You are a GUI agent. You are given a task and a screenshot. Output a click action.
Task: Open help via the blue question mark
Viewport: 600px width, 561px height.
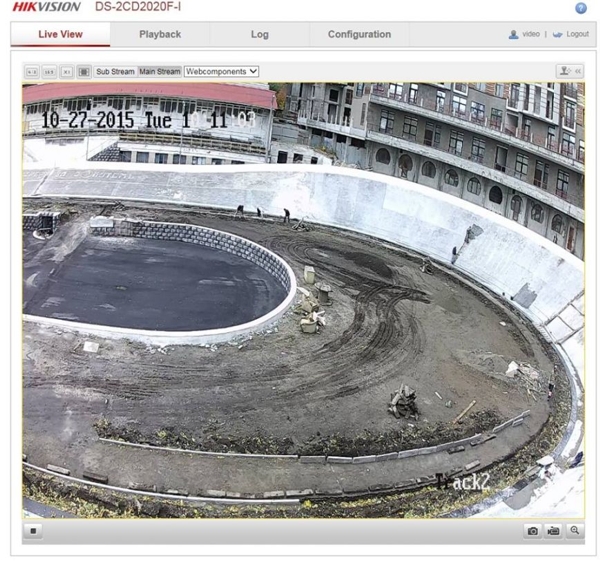[x=581, y=8]
